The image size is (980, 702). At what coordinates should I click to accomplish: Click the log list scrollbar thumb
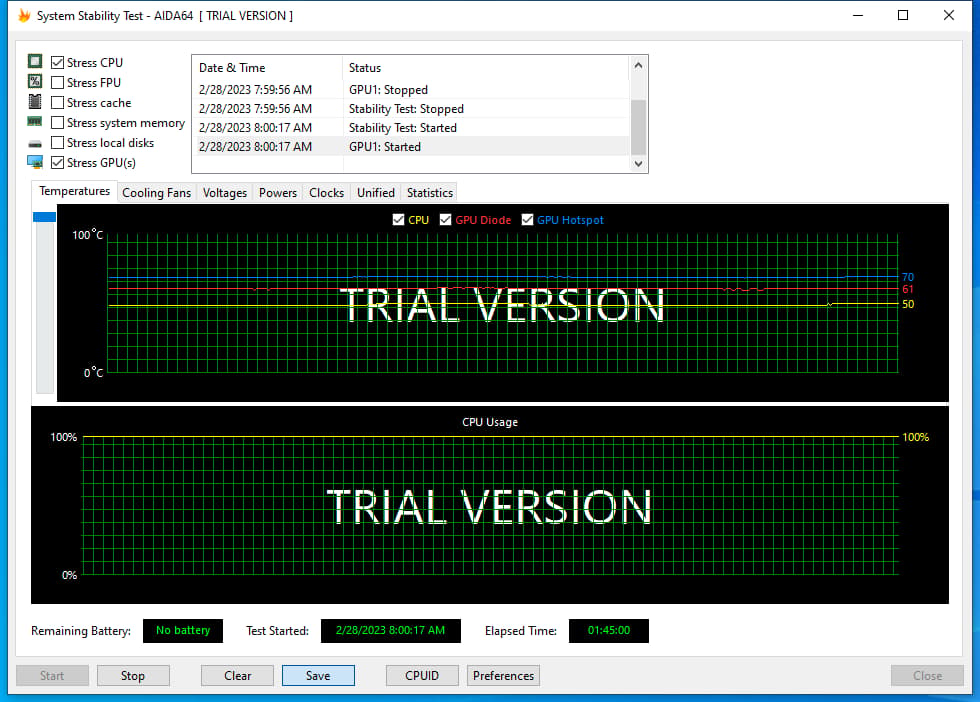[x=638, y=127]
